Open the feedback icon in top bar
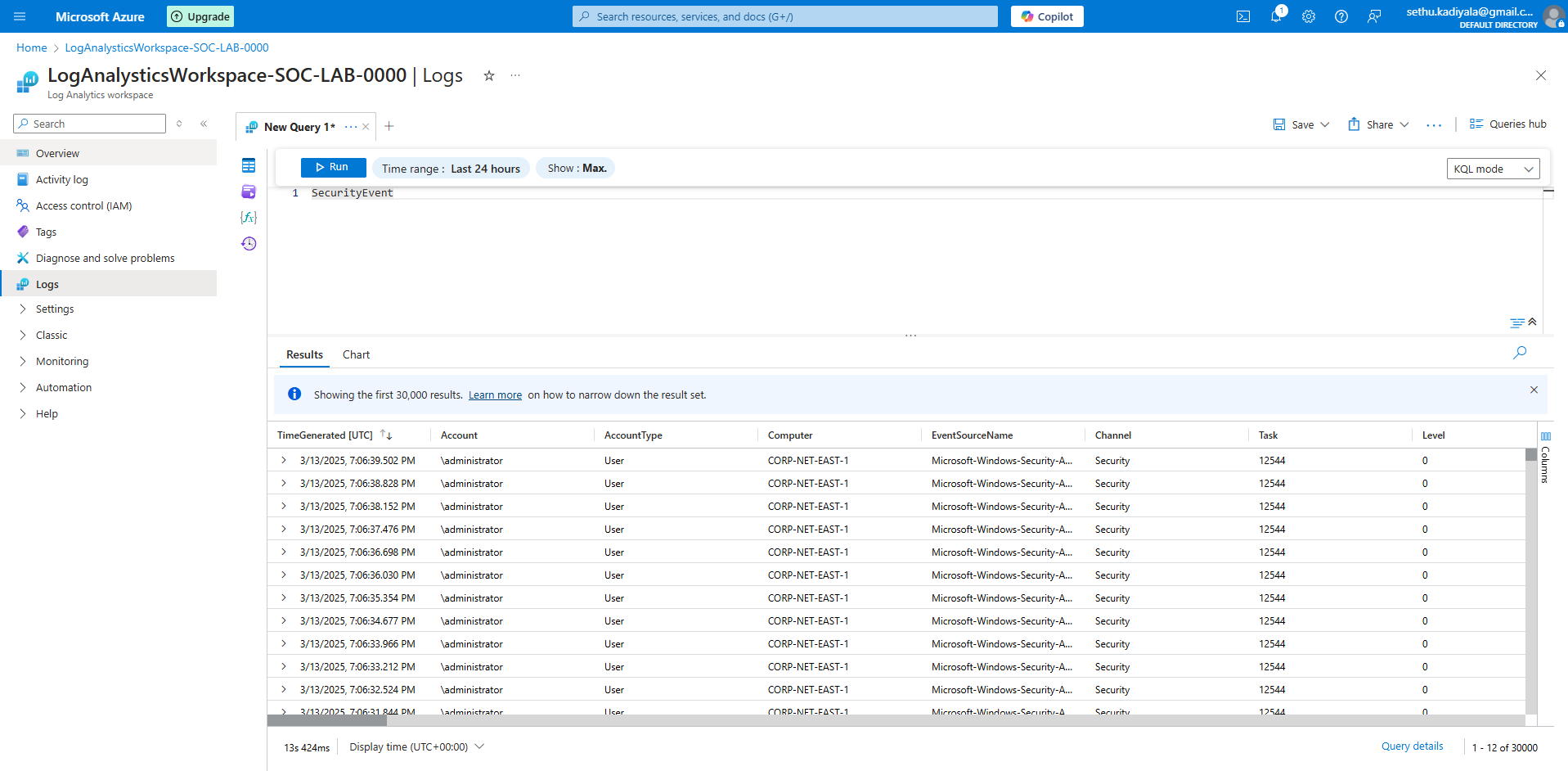 [x=1374, y=16]
